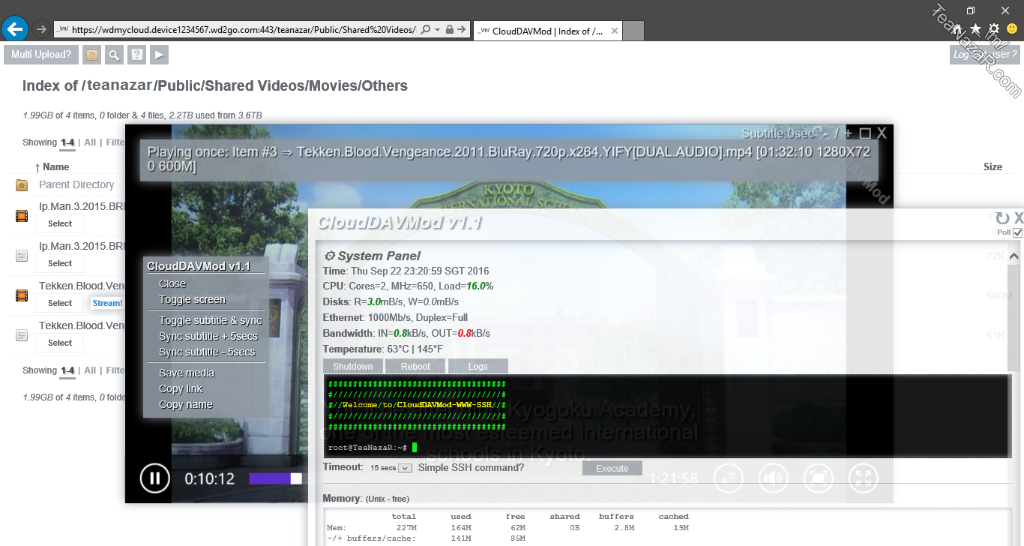This screenshot has height=546, width=1024.
Task: Click the Execute button
Action: pyautogui.click(x=612, y=468)
